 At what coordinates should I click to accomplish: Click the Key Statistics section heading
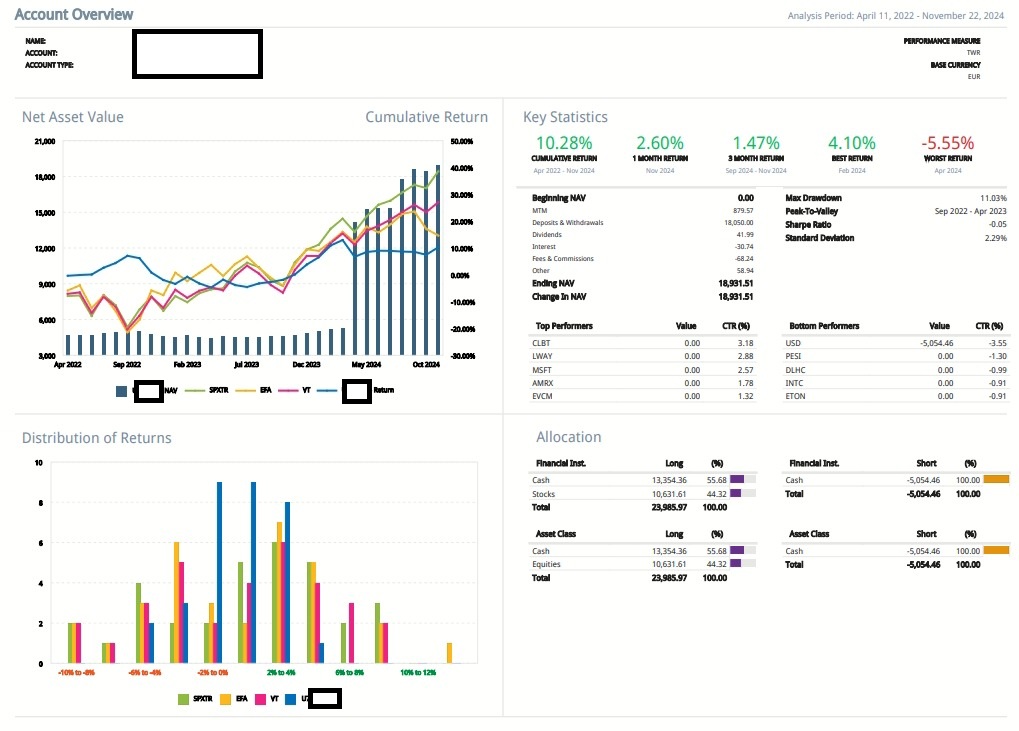(x=565, y=117)
